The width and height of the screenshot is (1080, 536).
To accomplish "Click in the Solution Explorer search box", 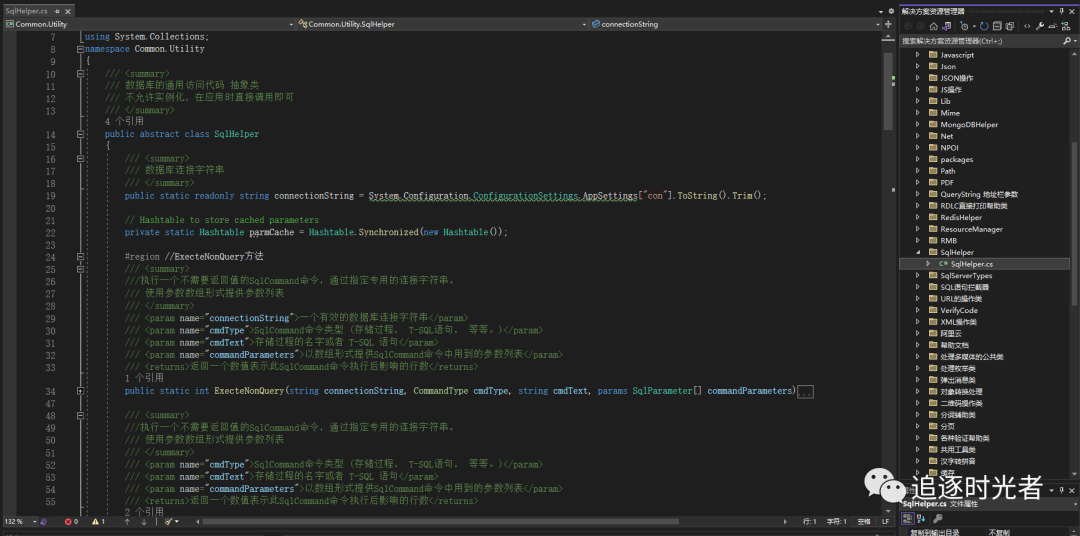I will pyautogui.click(x=975, y=41).
